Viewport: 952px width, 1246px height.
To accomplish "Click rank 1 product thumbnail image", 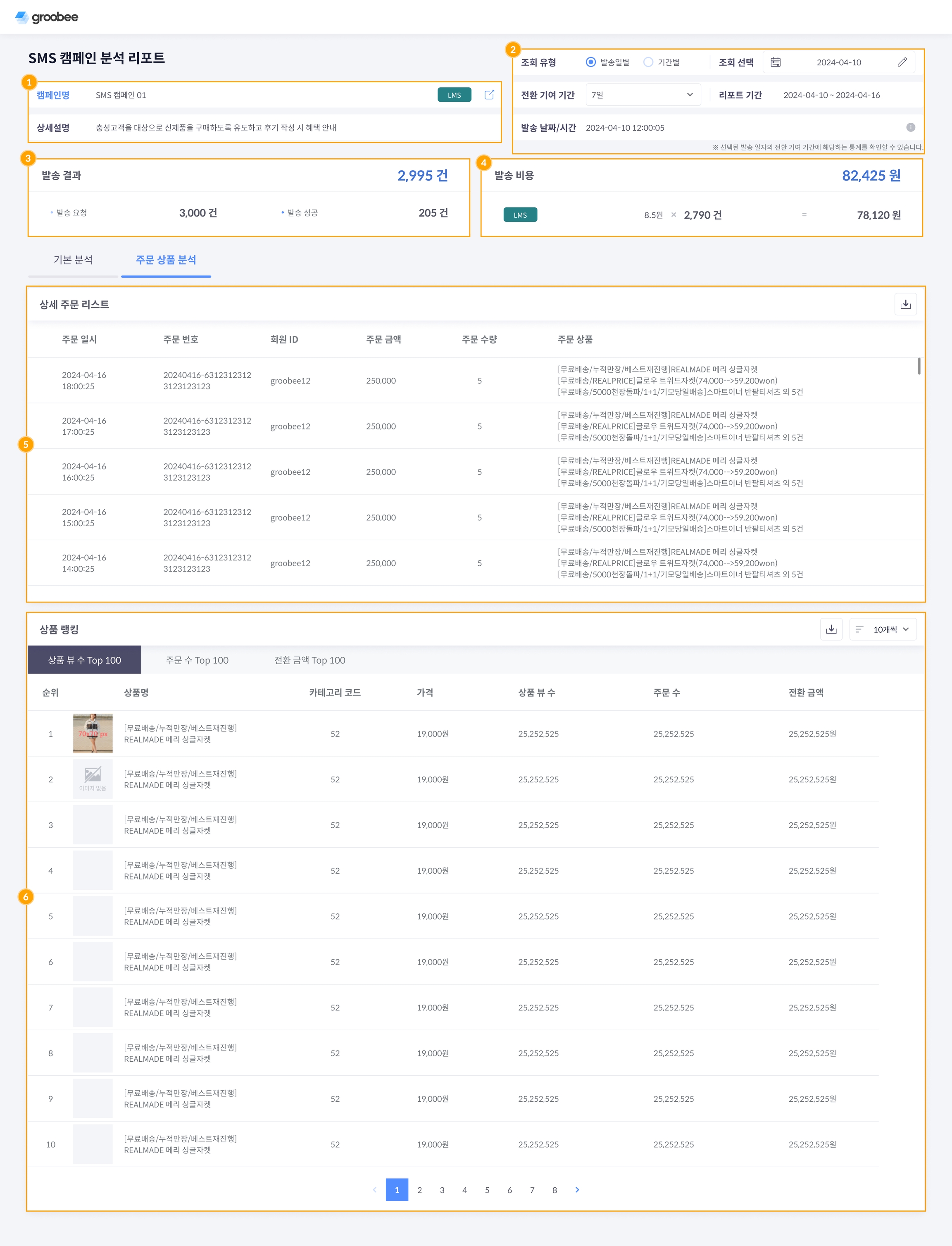I will (93, 733).
